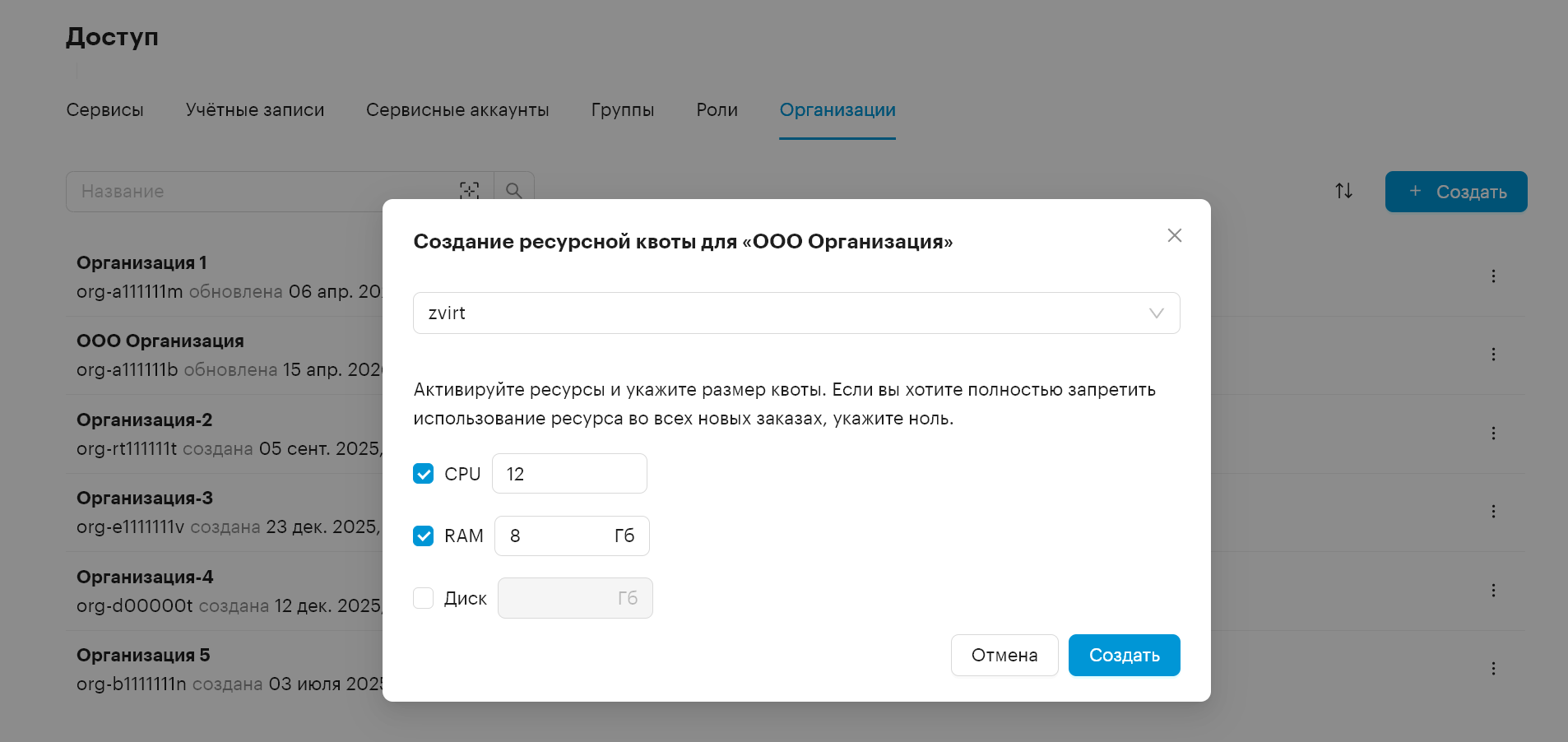The width and height of the screenshot is (1568, 742).
Task: Open the zvirt service dropdown
Action: pyautogui.click(x=796, y=313)
